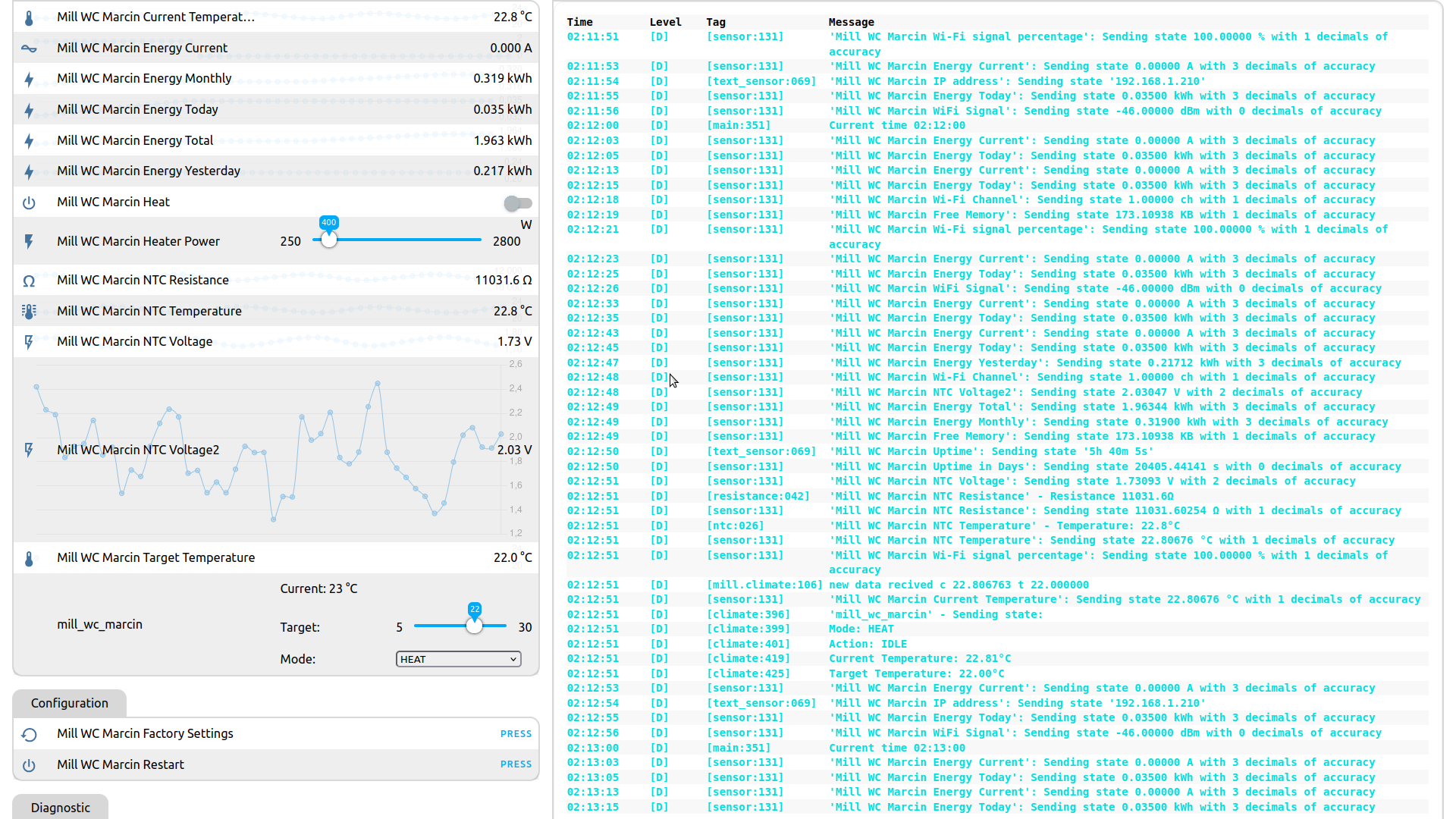Click lightning icon next to Energy Monthly
This screenshot has width=1456, height=819.
[29, 79]
